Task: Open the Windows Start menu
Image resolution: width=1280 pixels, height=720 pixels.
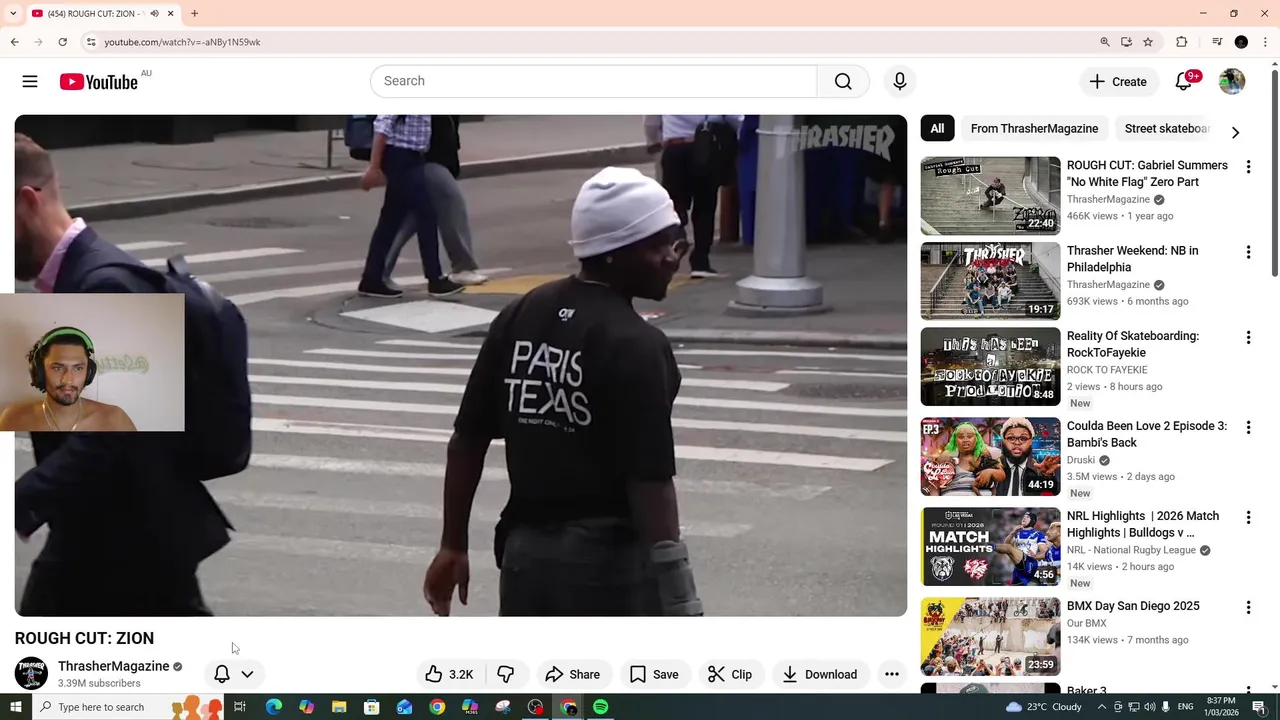Action: click(x=15, y=707)
